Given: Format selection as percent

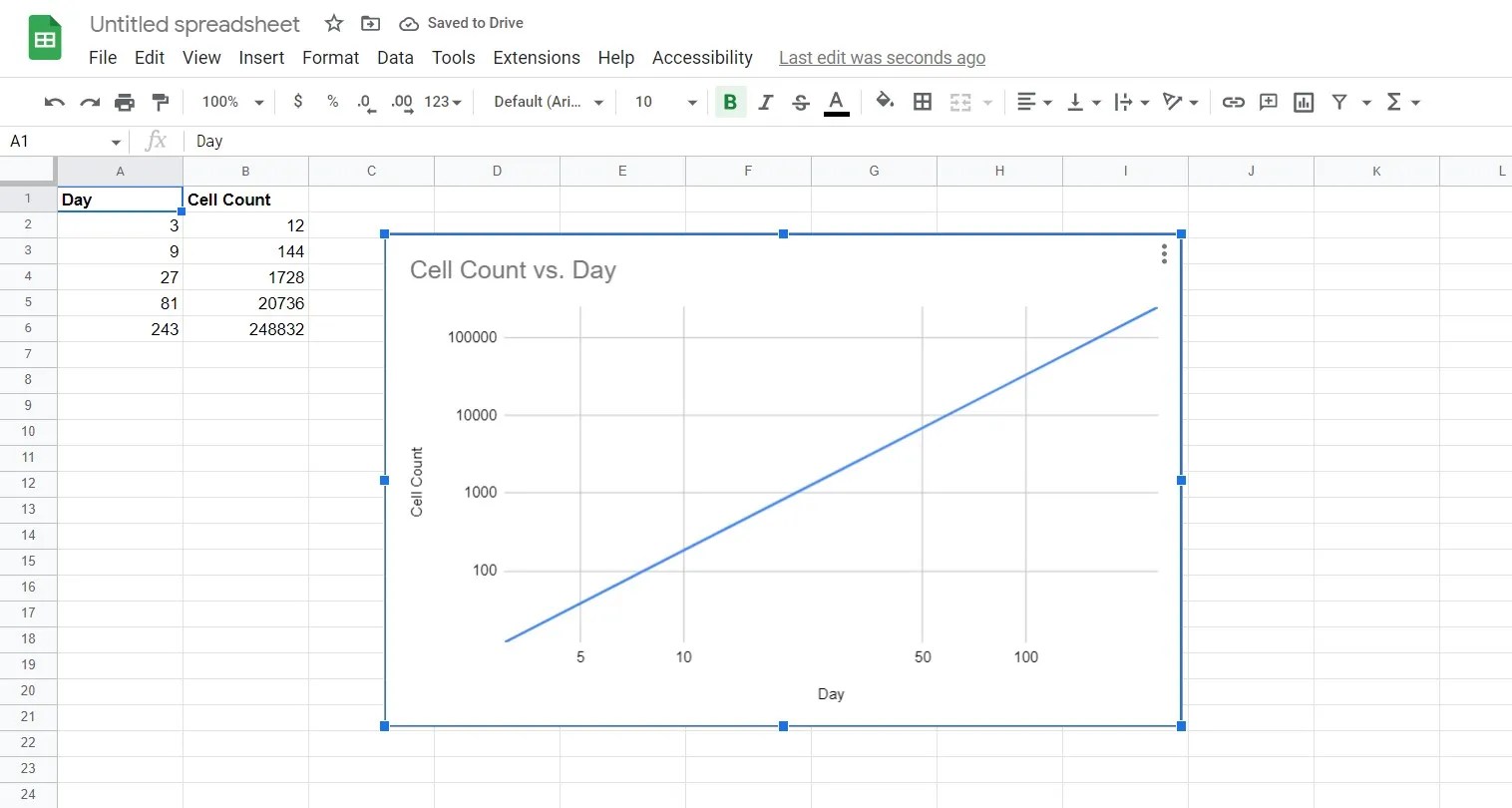Looking at the screenshot, I should tap(332, 102).
